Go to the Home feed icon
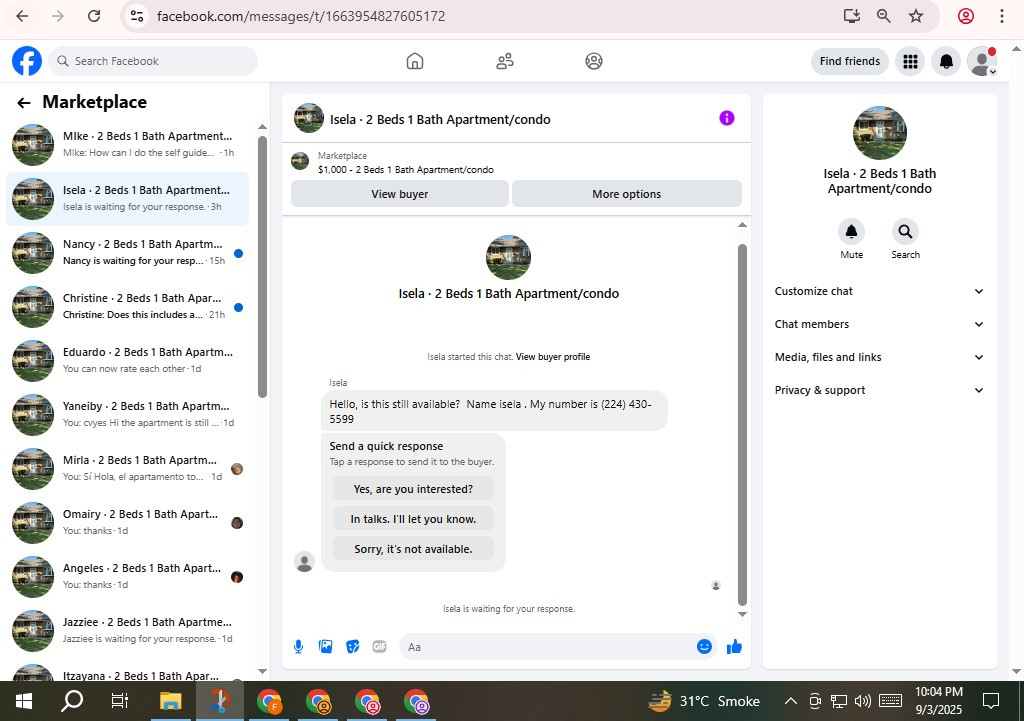This screenshot has width=1024, height=721. [415, 61]
